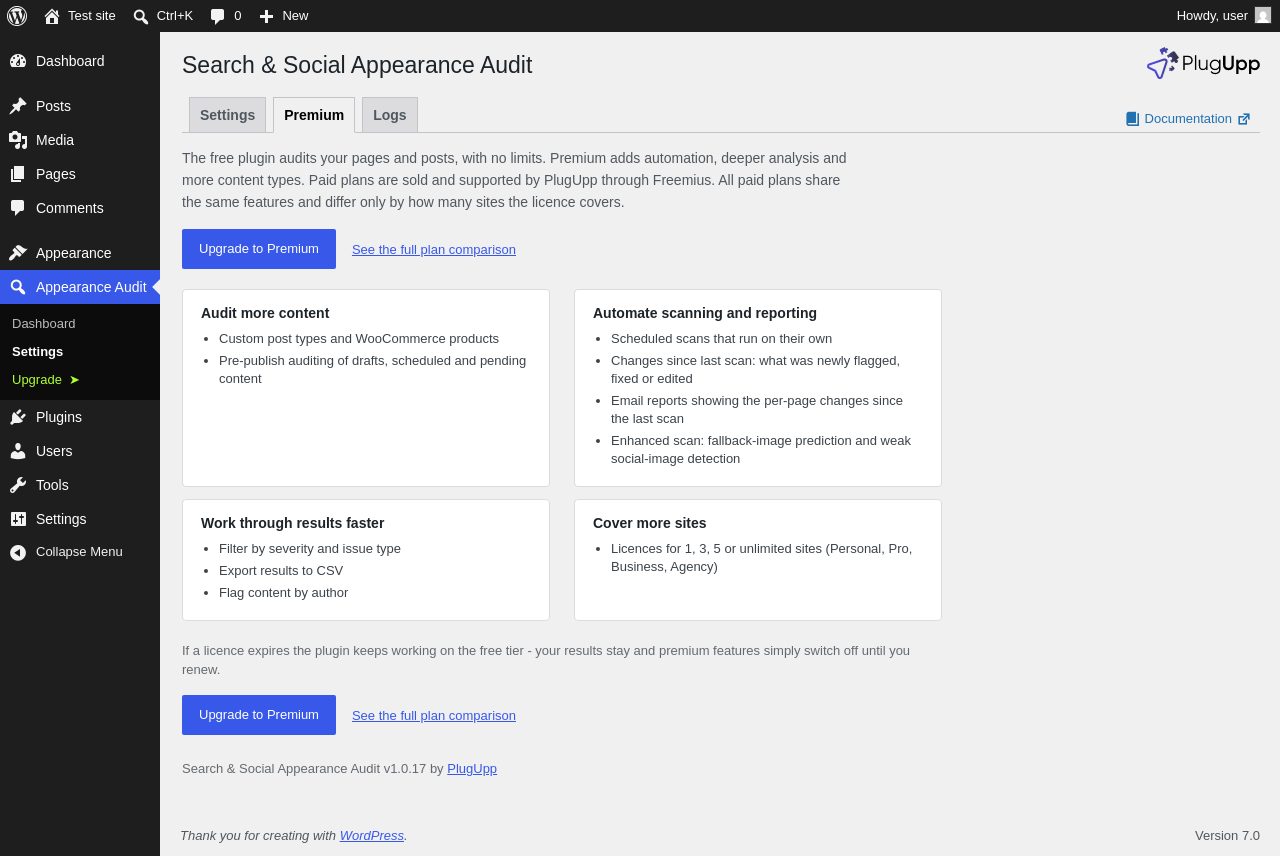1280x856 pixels.
Task: Click the bottom Upgrade to Premium button
Action: (x=259, y=715)
